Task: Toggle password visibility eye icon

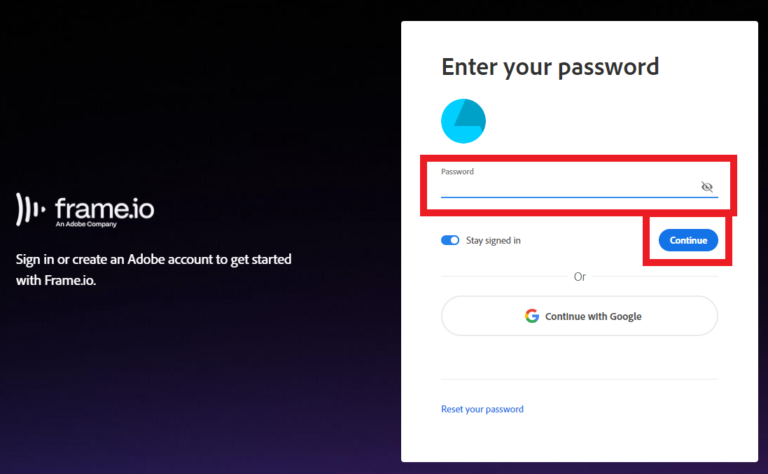Action: click(707, 187)
